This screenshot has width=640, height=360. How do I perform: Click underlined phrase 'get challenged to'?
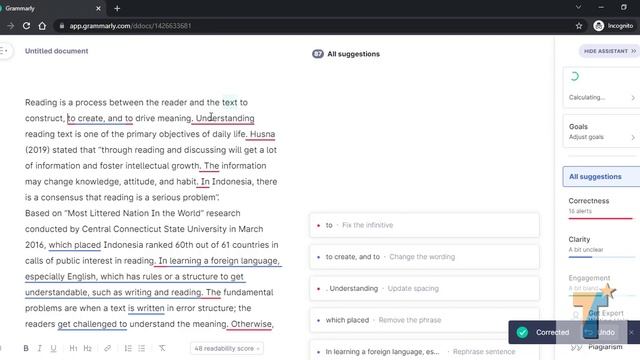pos(92,324)
